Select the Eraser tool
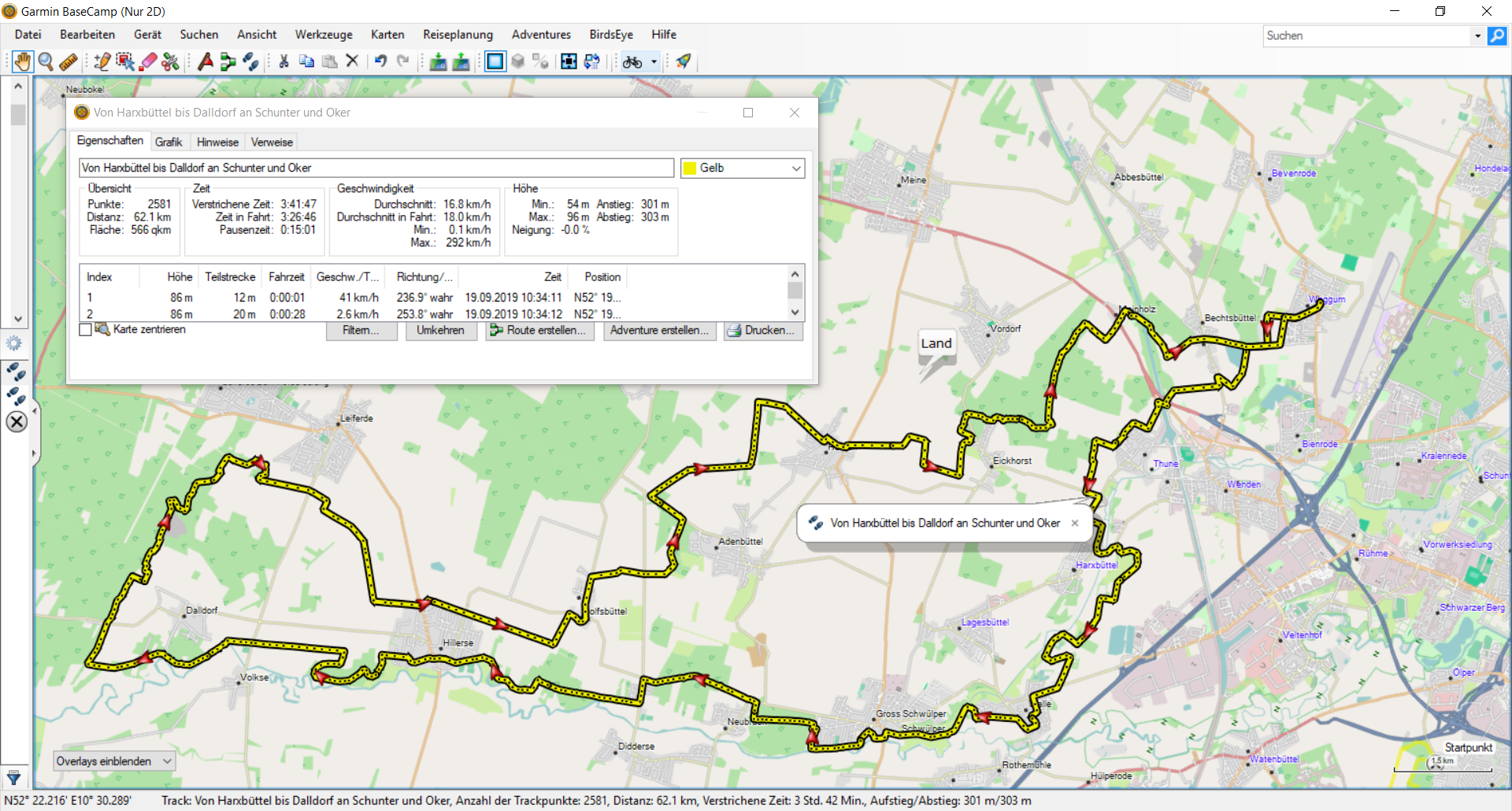1512x811 pixels. [148, 61]
